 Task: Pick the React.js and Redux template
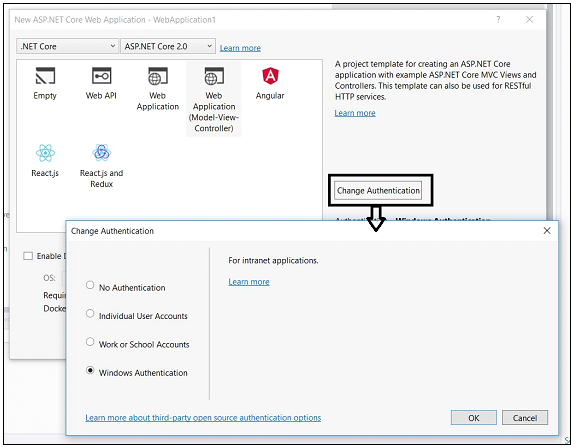click(102, 166)
